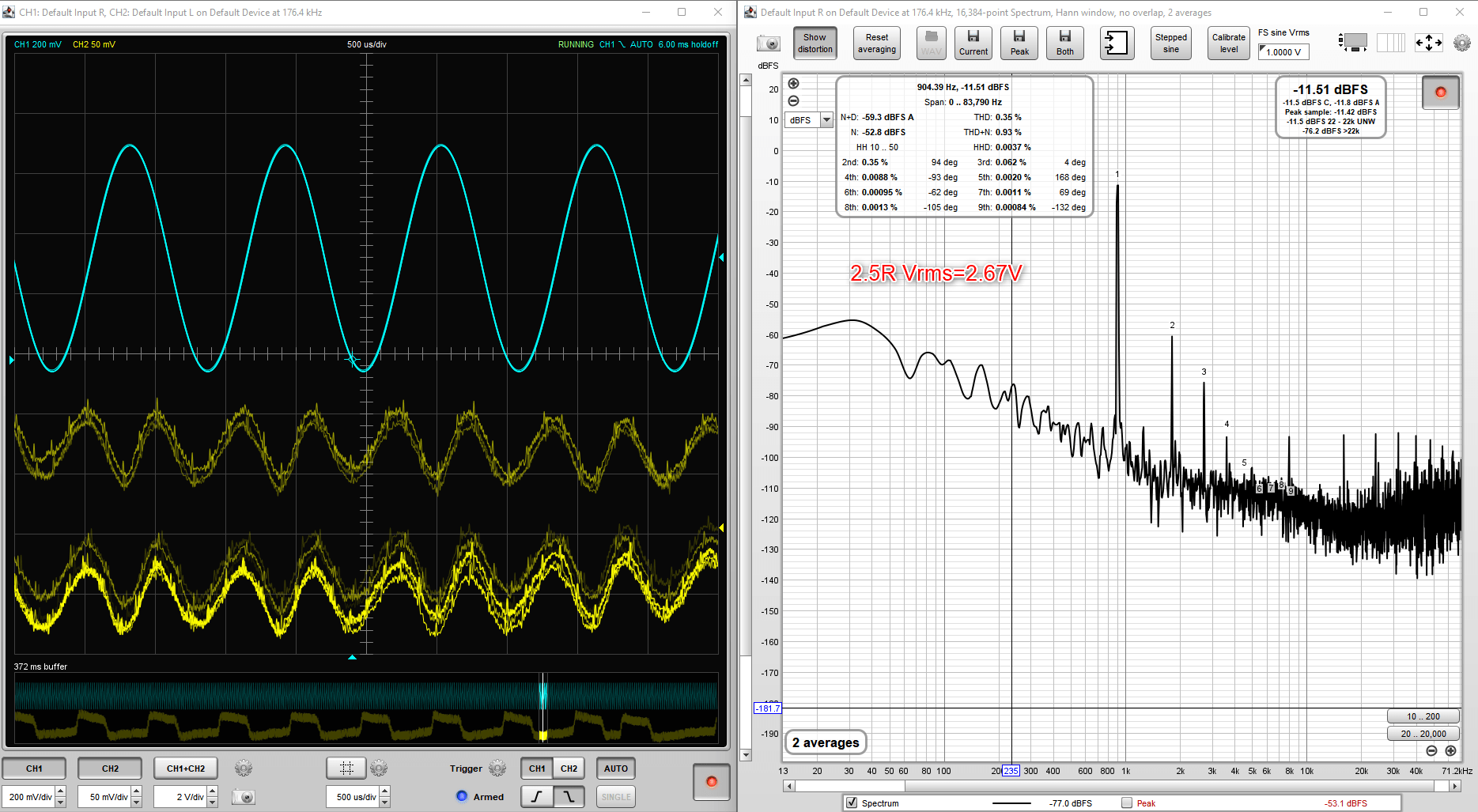Viewport: 1478px width, 812px height.
Task: Click the 372 ms buffer overview strip
Action: (x=366, y=708)
